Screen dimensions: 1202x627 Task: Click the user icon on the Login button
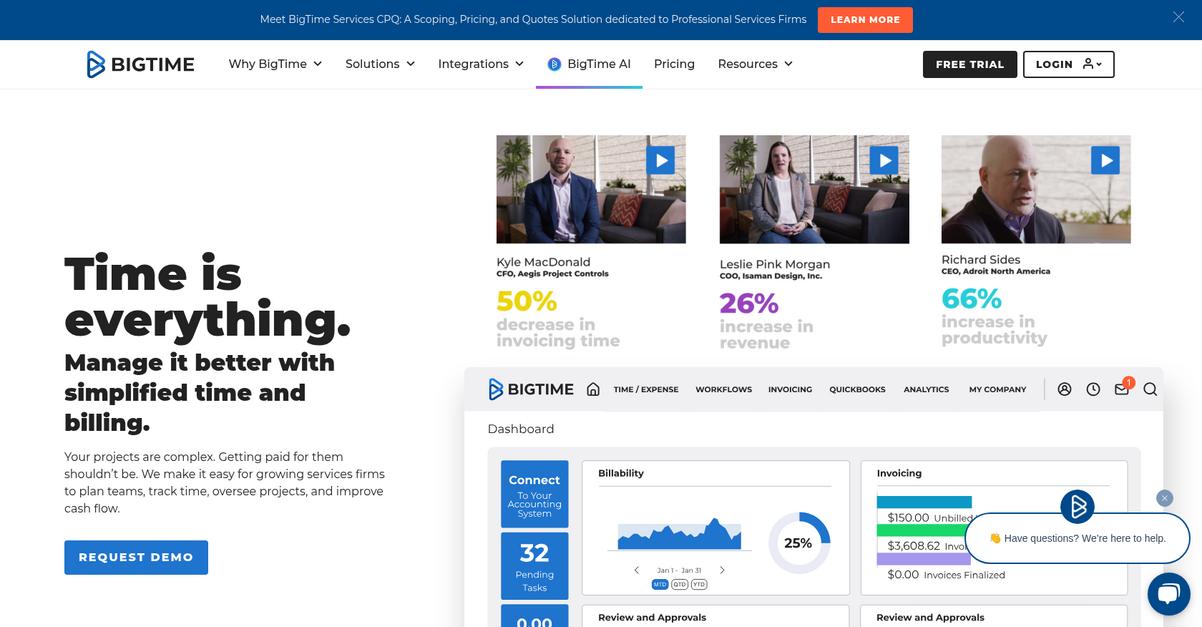click(x=1088, y=64)
